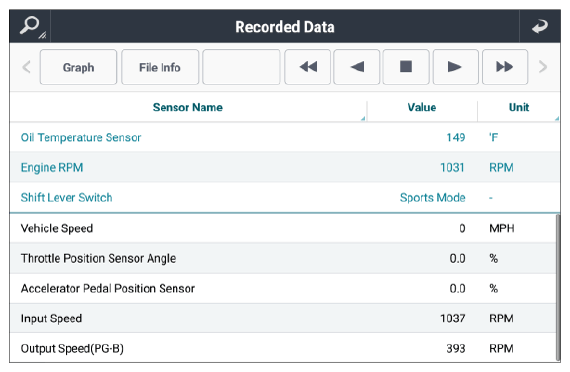Click the blank toolbar button

coord(241,67)
